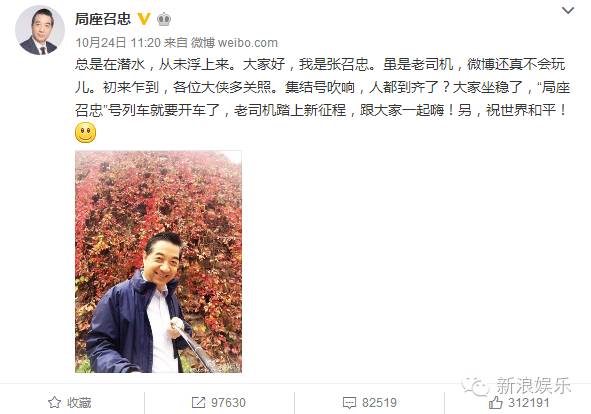This screenshot has height=414, width=591.
Task: Enlarge the red leaves selfie photo
Action: 158,262
